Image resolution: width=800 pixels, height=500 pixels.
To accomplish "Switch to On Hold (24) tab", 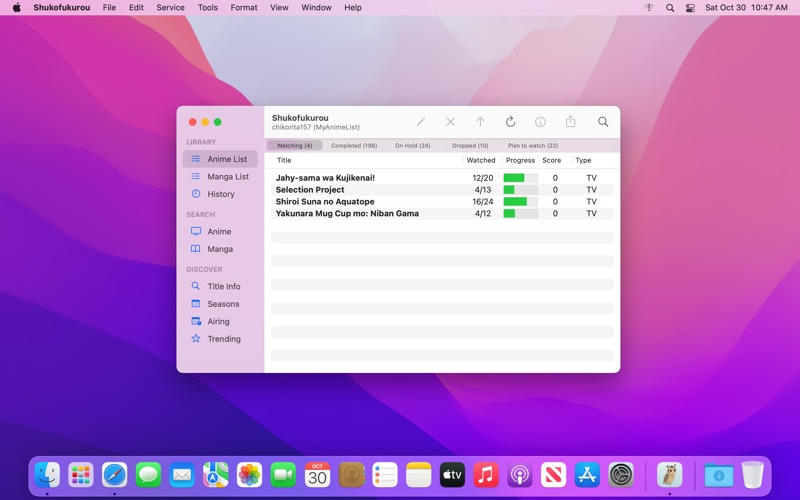I will point(413,145).
